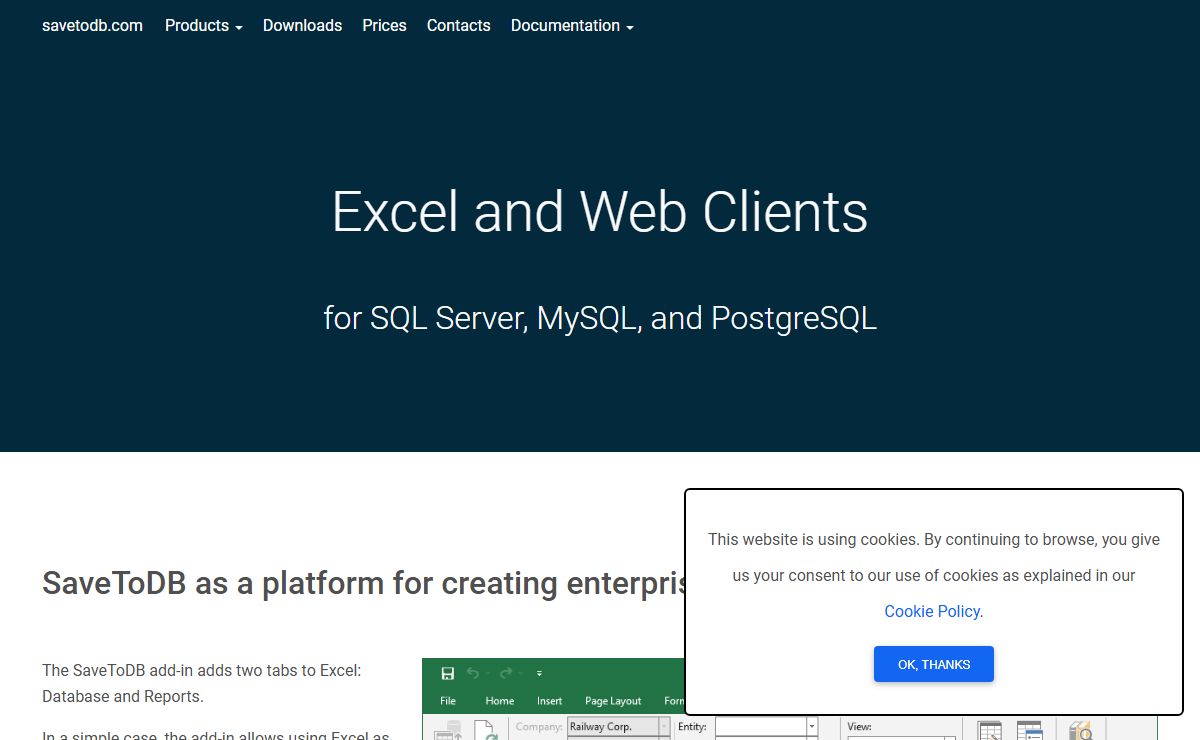Select the Home tab in Excel screenshot

click(x=500, y=701)
